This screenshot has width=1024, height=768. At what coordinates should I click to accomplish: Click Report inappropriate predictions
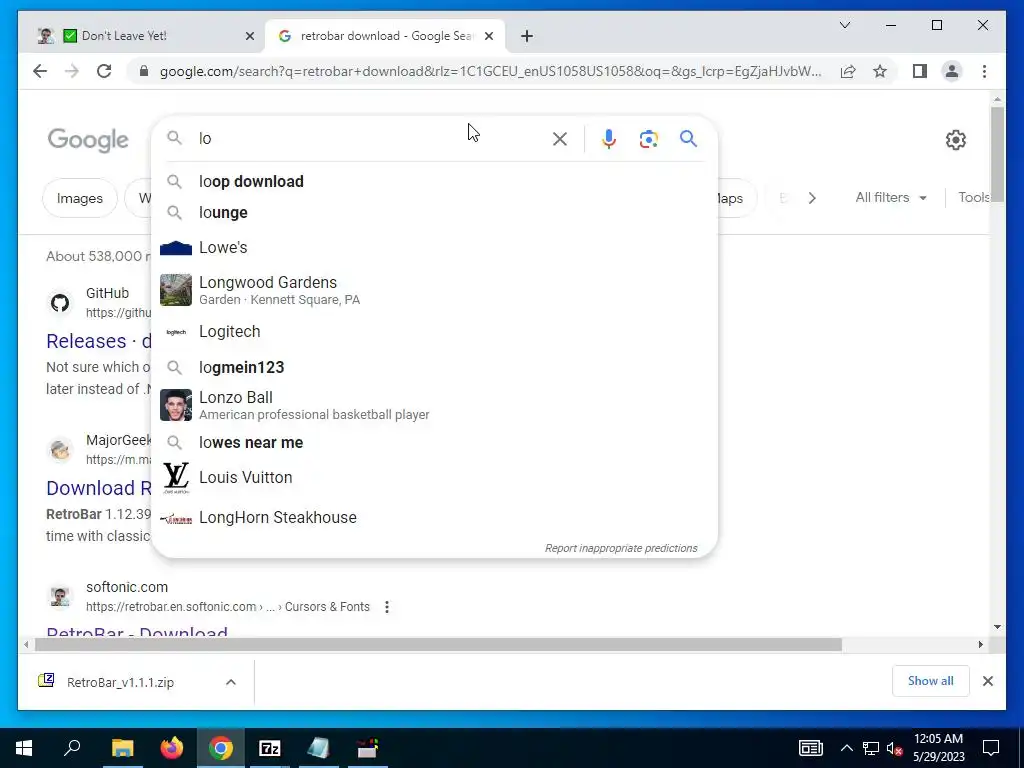pyautogui.click(x=621, y=548)
